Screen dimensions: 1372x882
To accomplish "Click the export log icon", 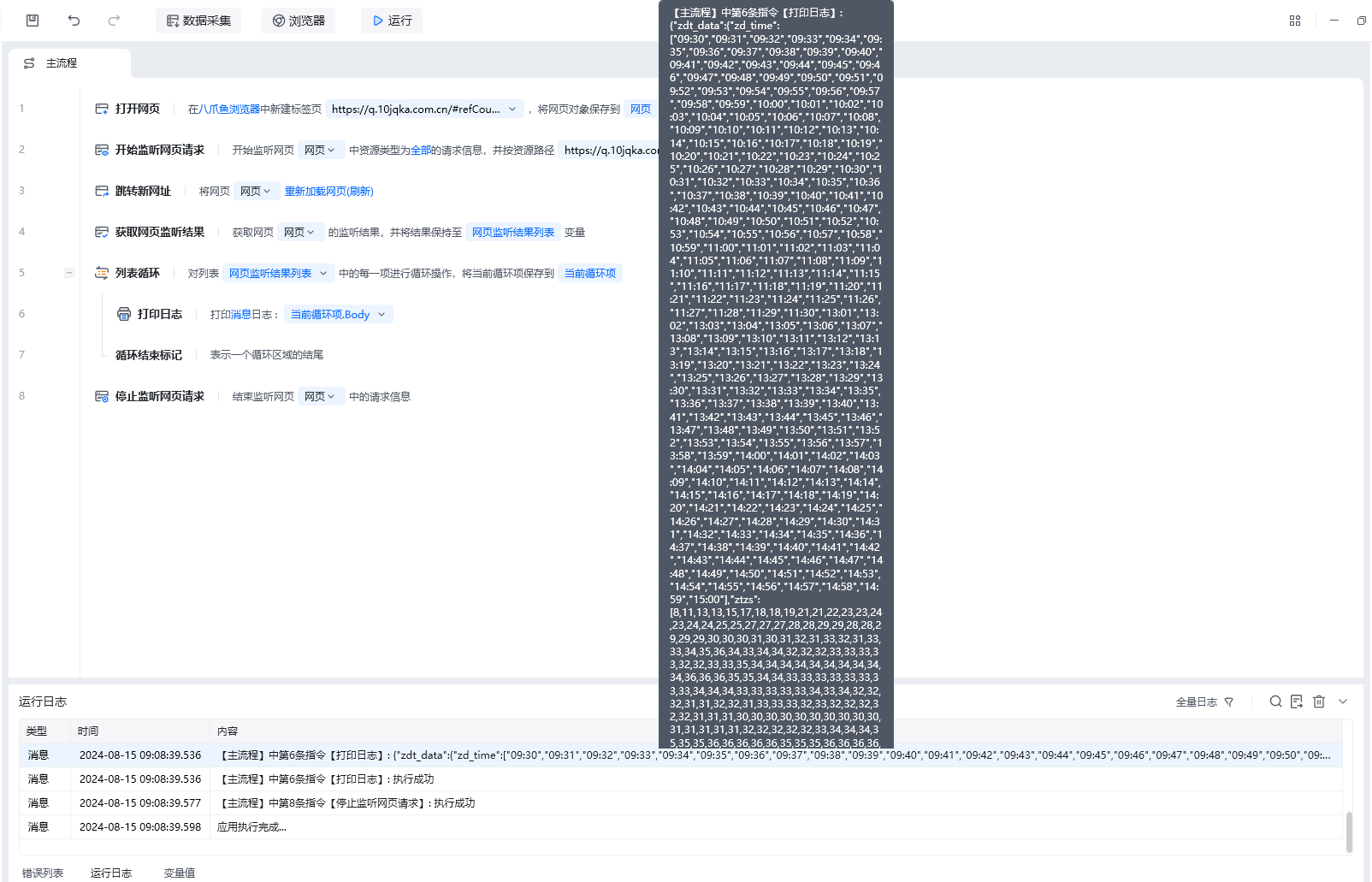I will coord(1297,701).
